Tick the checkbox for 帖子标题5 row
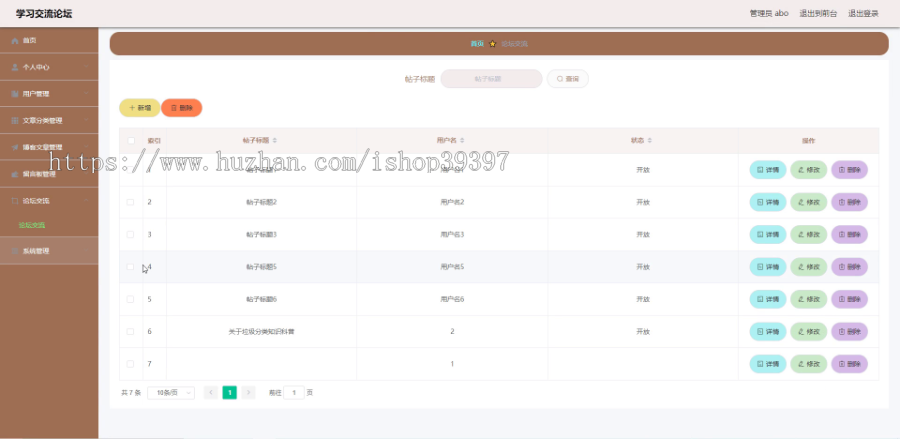The width and height of the screenshot is (900, 439). coord(130,267)
